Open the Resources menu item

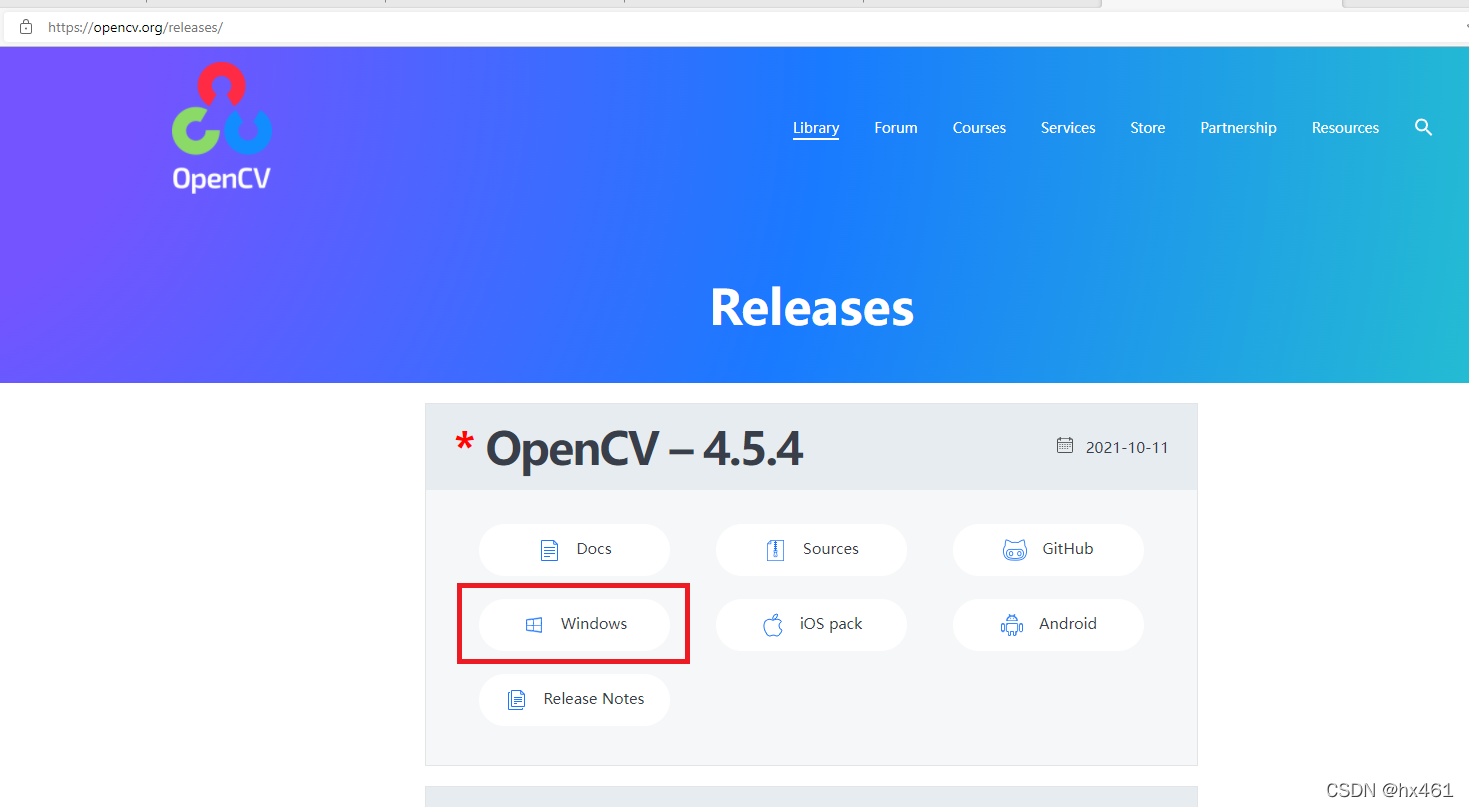[1345, 128]
